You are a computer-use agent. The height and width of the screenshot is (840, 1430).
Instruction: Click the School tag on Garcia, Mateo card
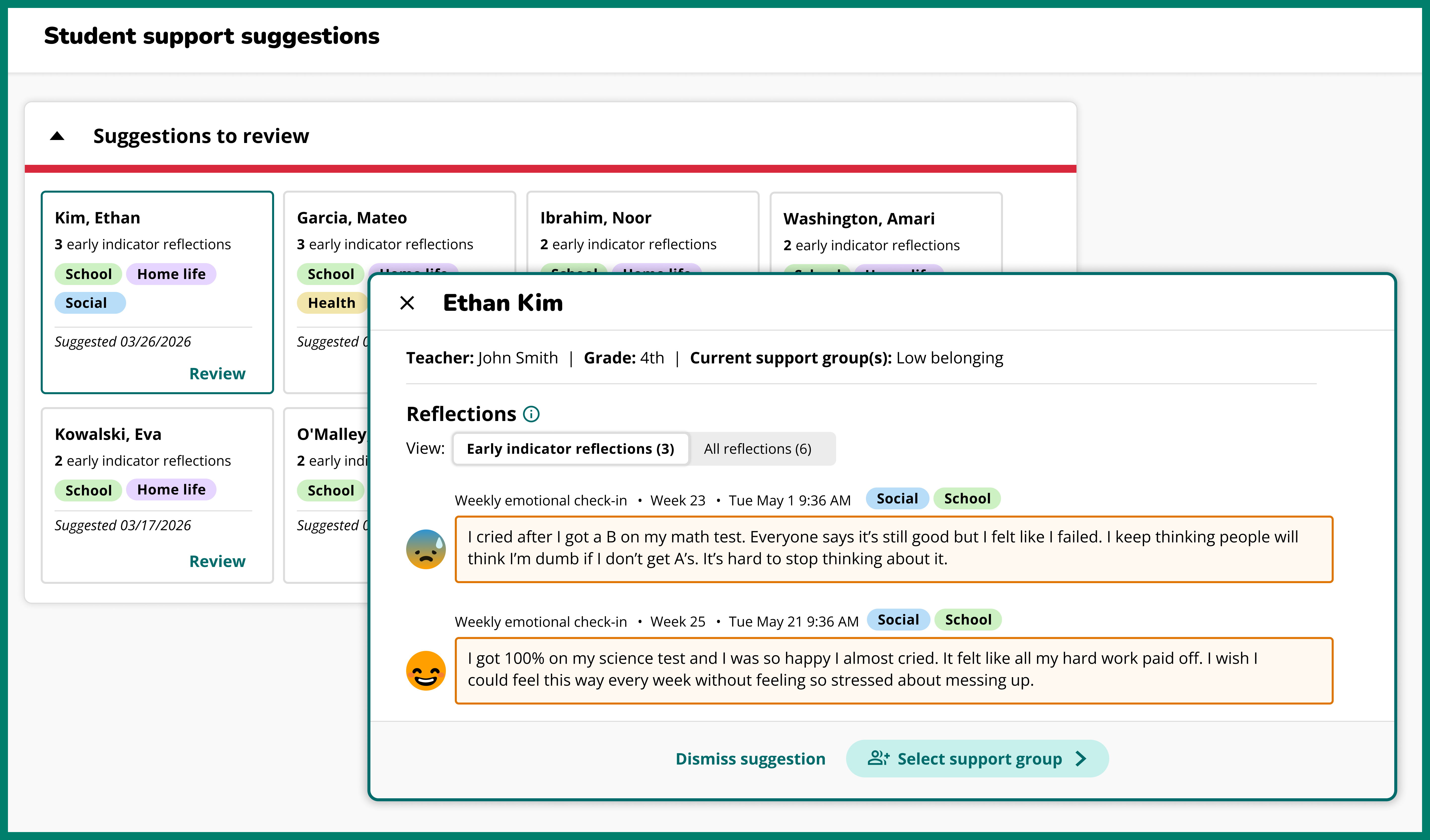331,274
